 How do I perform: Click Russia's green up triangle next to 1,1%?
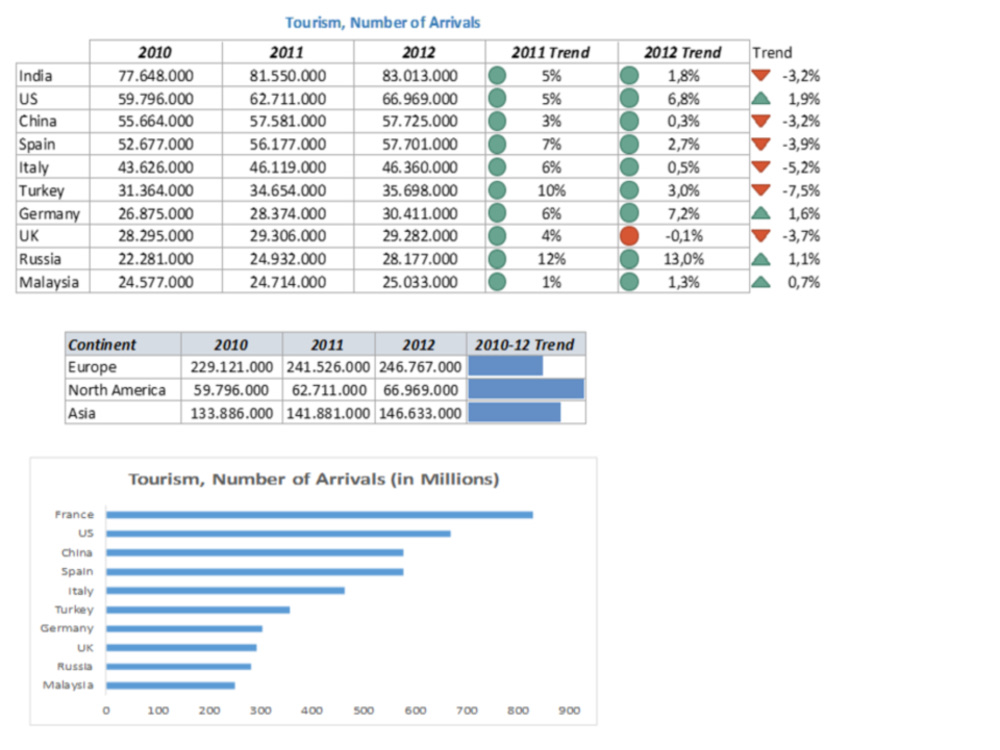[760, 260]
